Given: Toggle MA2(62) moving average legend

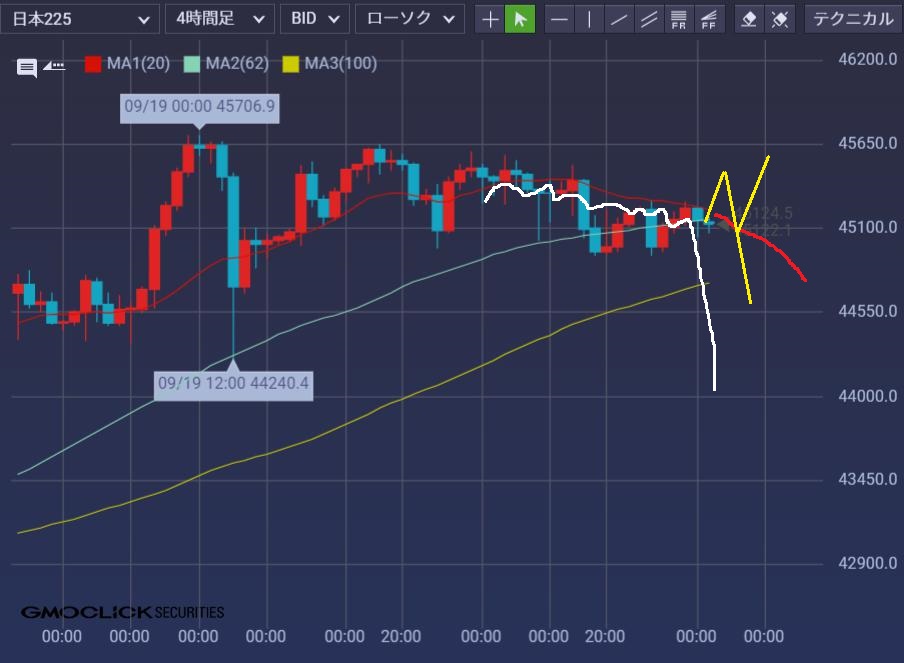Looking at the screenshot, I should (x=226, y=64).
